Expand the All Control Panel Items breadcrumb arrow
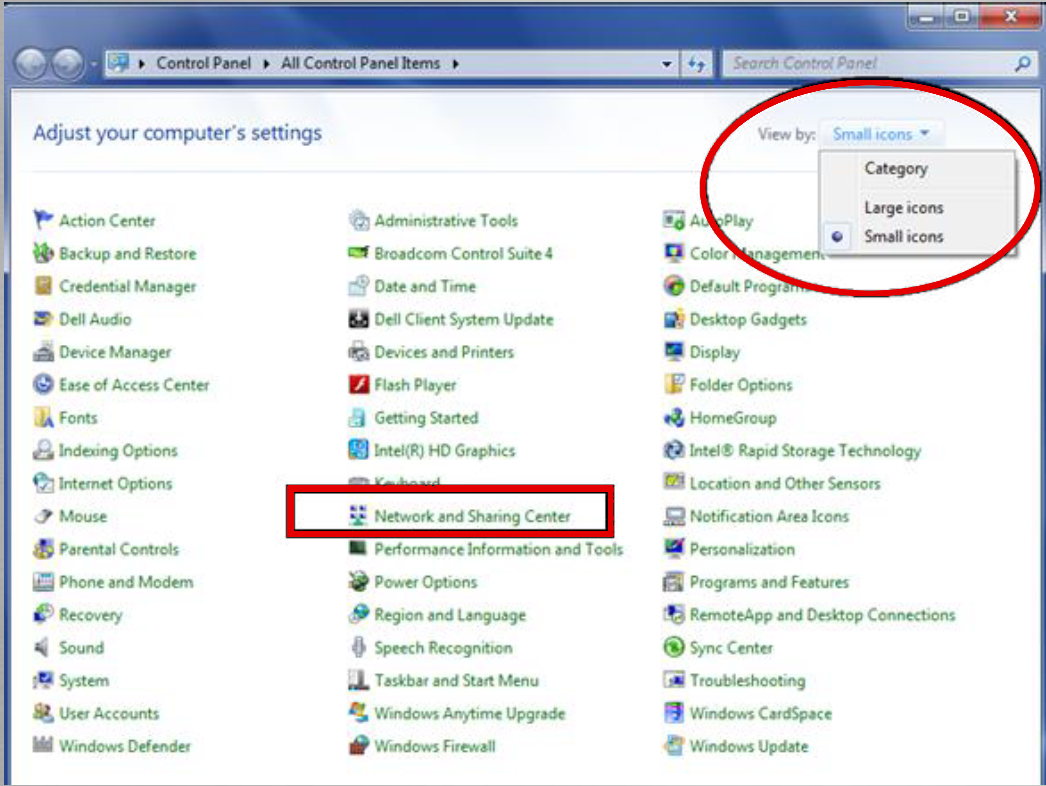1046x786 pixels. pos(456,64)
